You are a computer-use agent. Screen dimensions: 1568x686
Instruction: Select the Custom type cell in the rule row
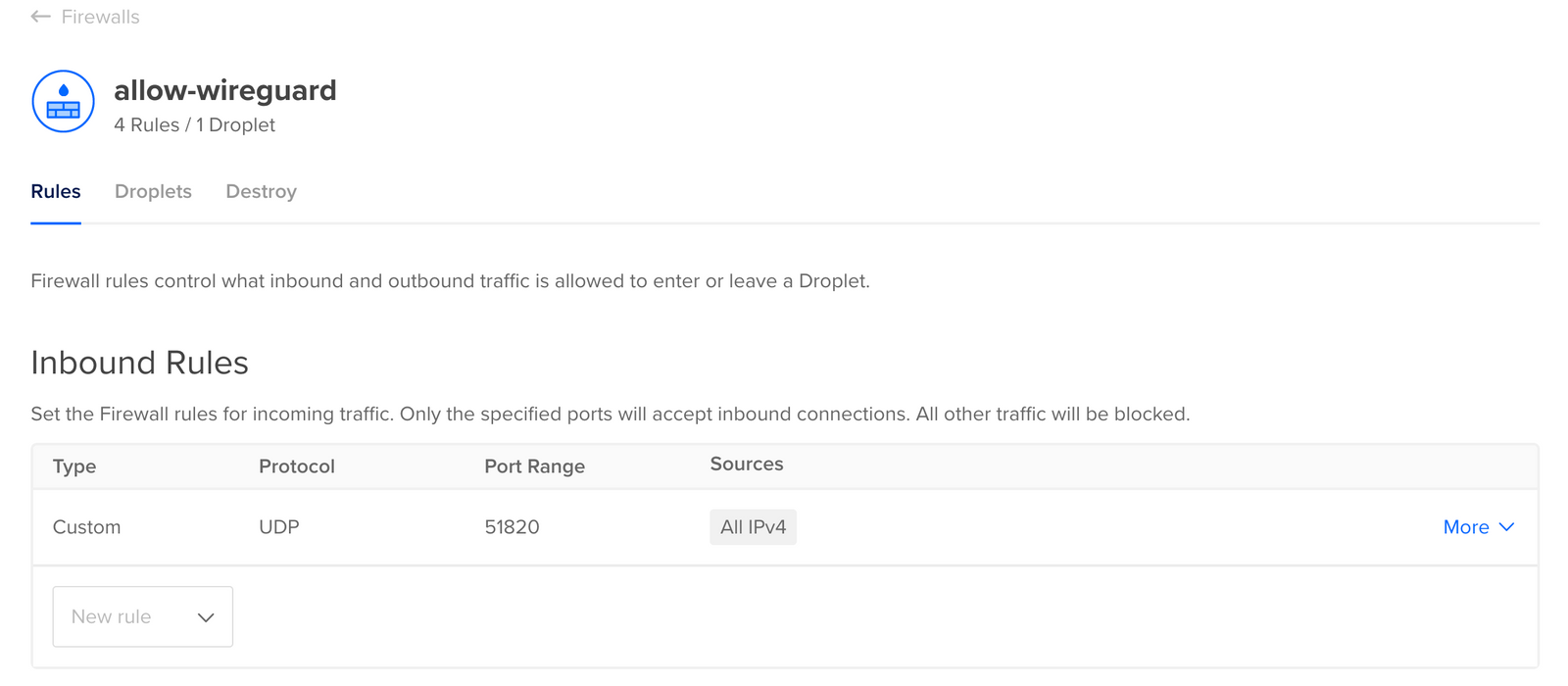click(86, 527)
